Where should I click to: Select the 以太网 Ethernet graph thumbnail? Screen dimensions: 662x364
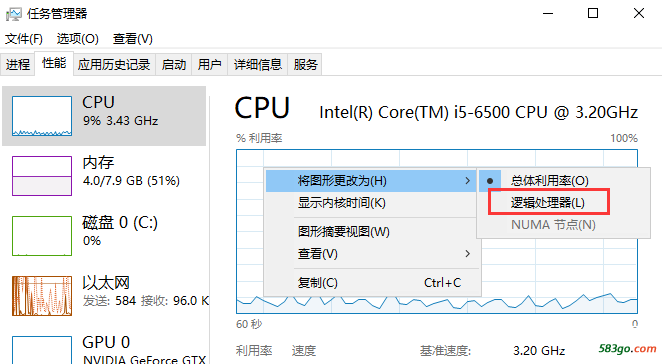[x=42, y=296]
